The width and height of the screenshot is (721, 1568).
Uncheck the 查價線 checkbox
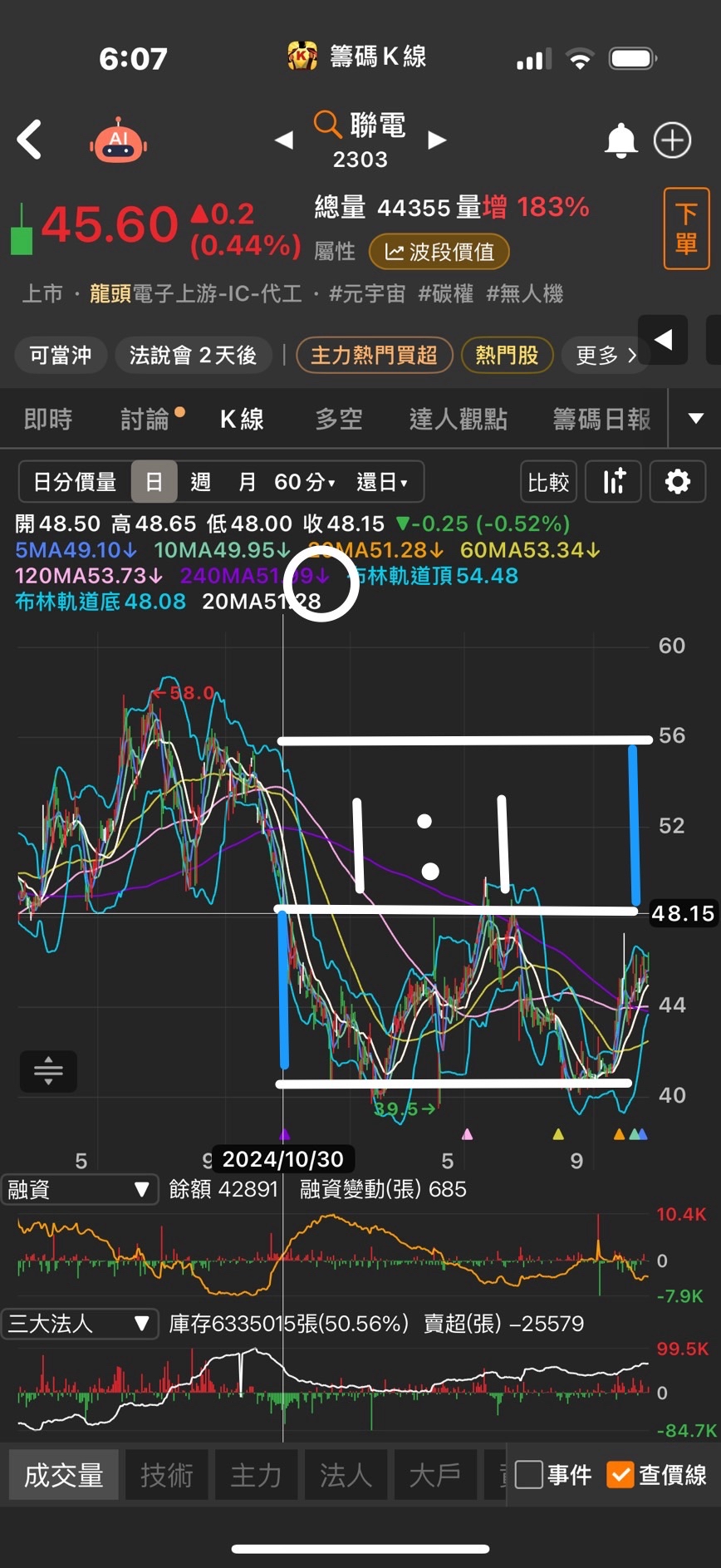coord(620,1474)
